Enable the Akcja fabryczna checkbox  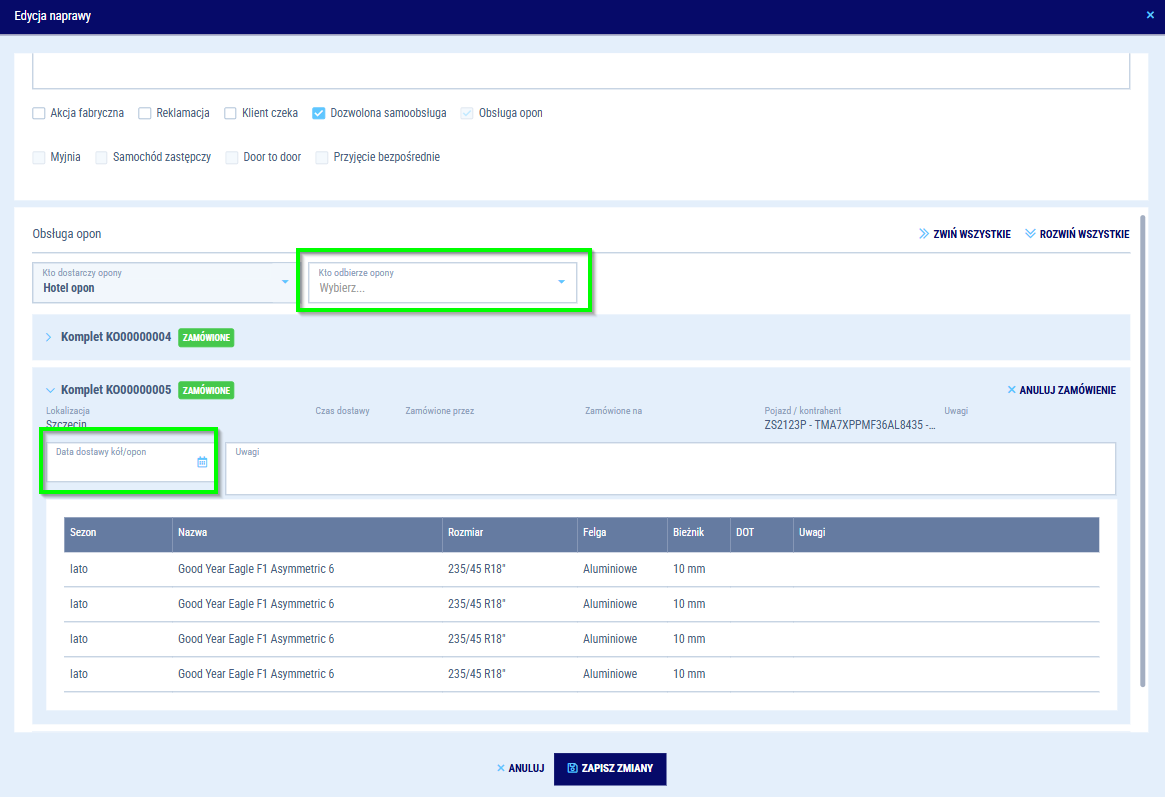39,113
